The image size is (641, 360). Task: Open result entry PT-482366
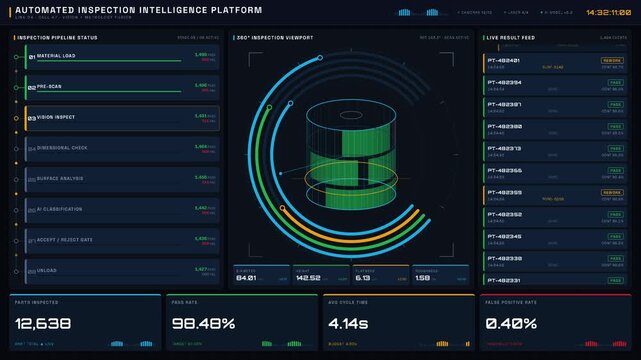(555, 174)
